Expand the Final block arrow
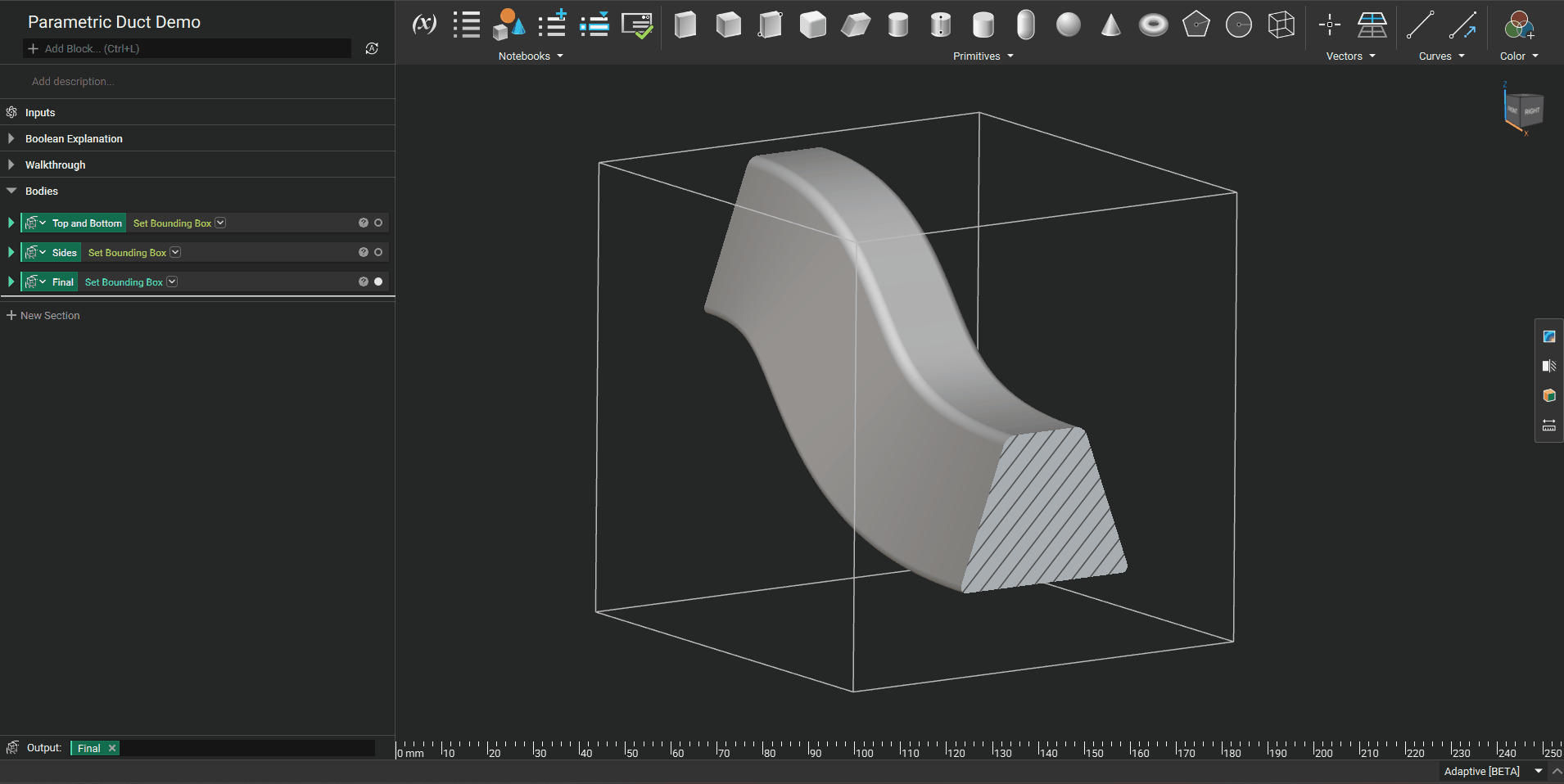 tap(11, 282)
